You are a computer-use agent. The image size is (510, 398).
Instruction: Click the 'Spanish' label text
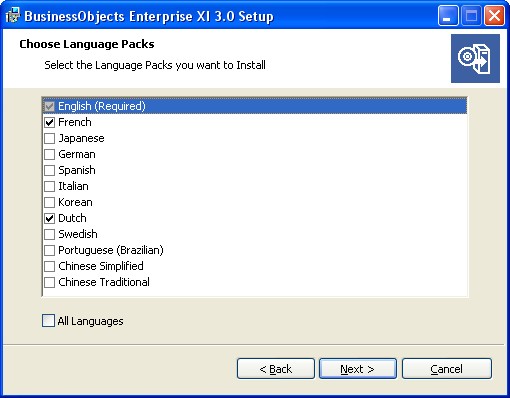[77, 170]
